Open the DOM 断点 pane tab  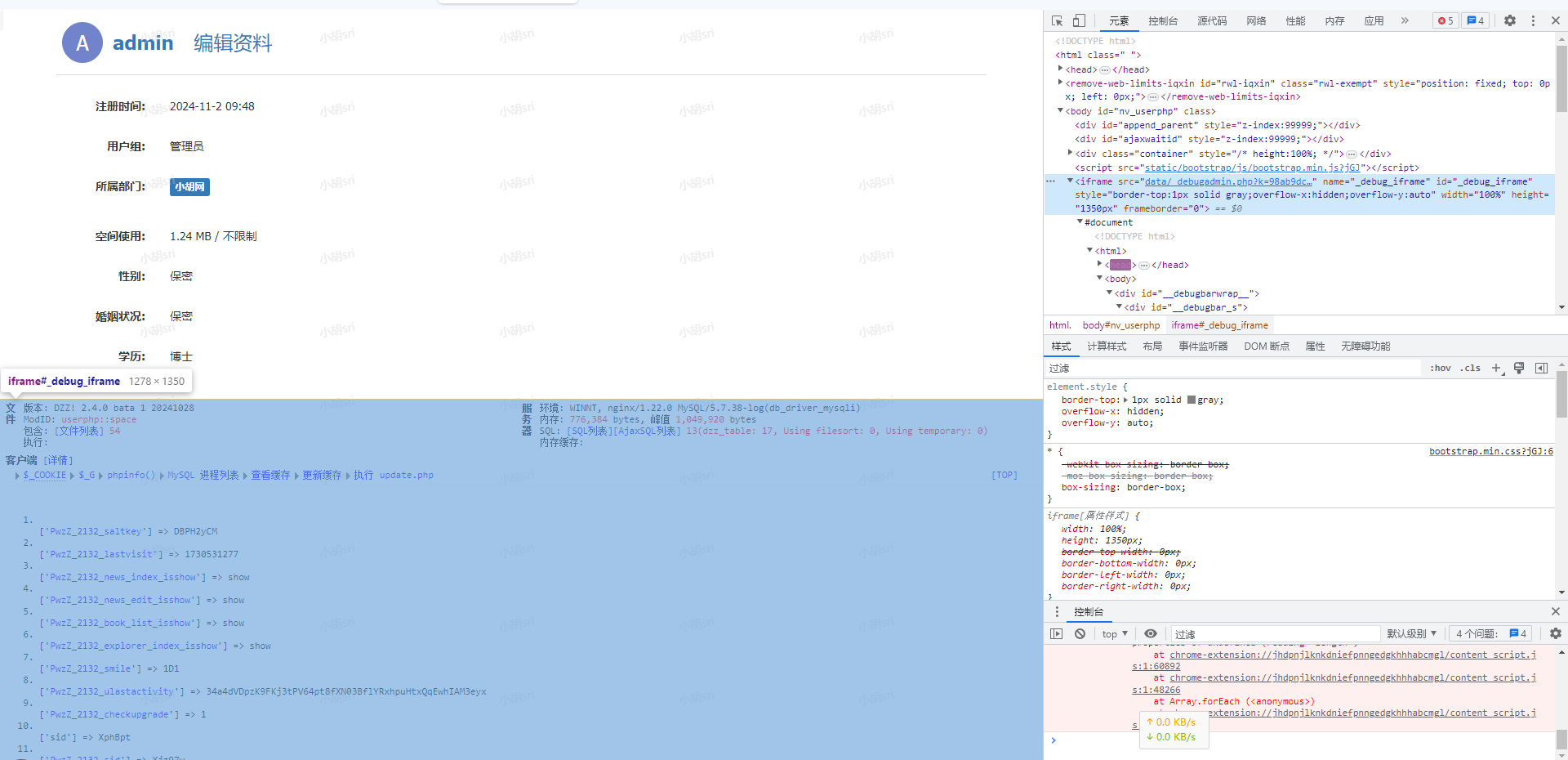tap(1267, 346)
